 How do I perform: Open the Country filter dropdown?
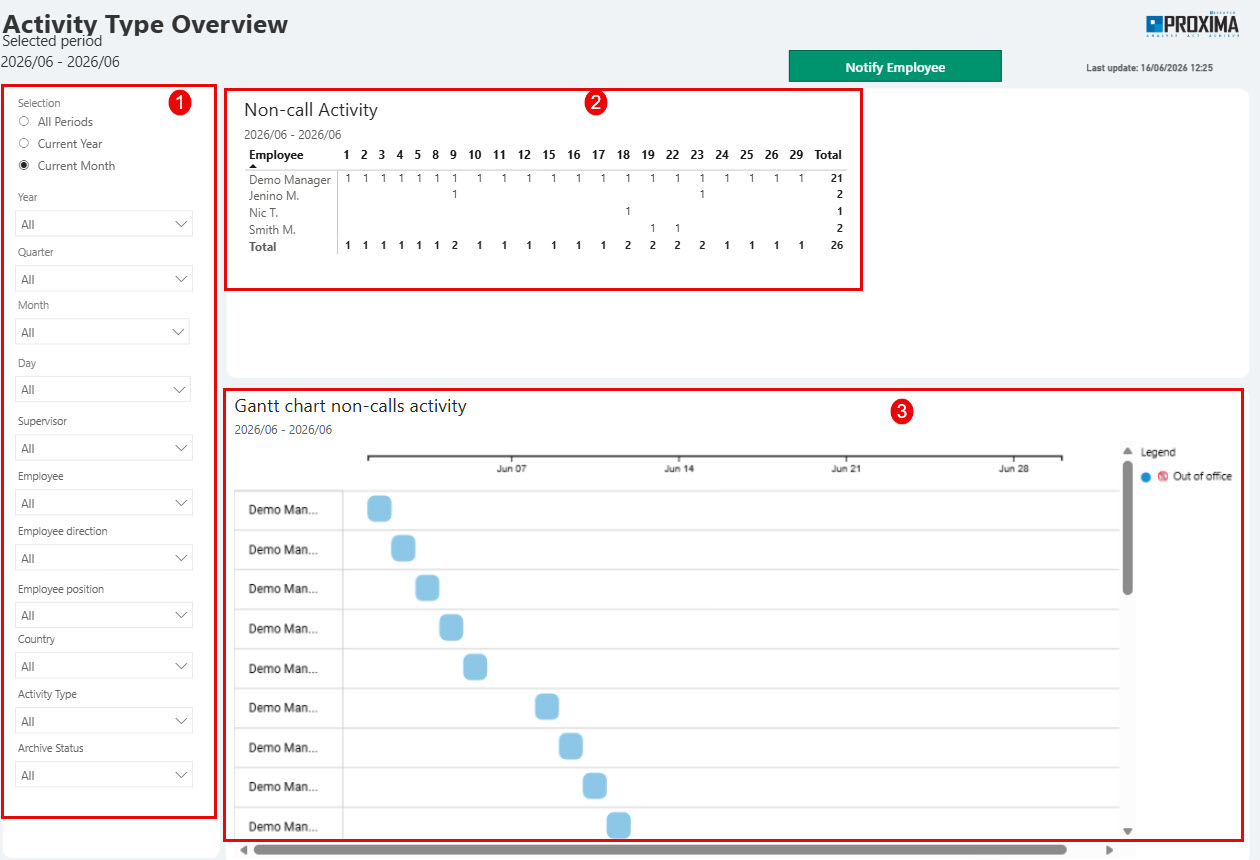click(104, 666)
